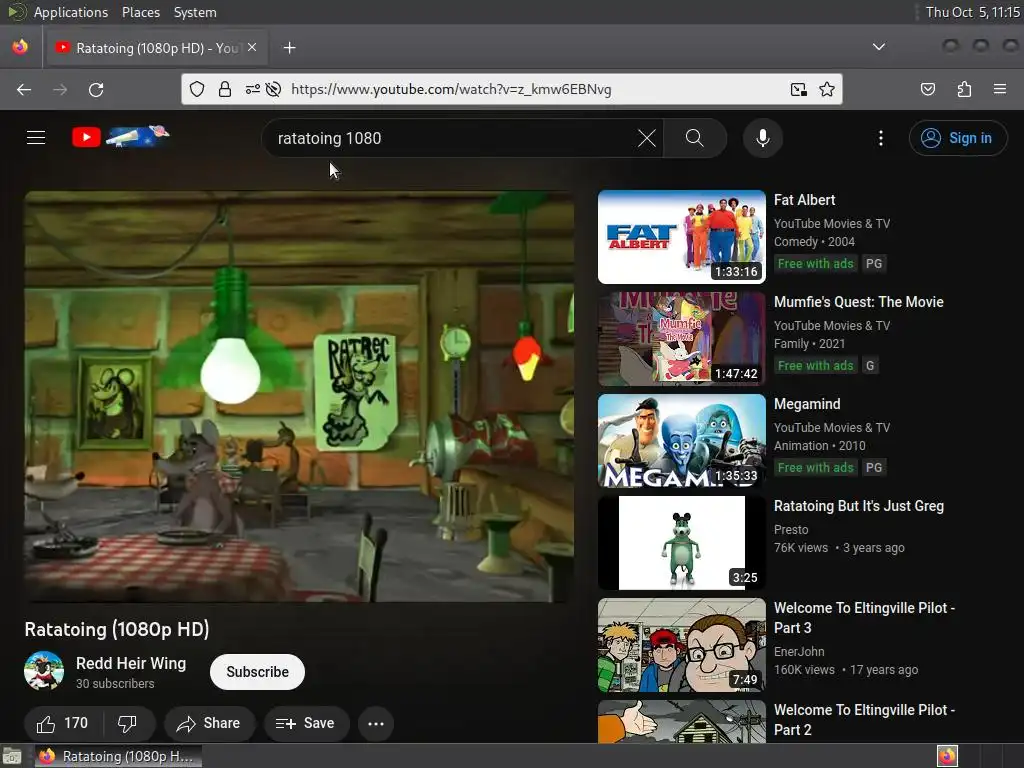The width and height of the screenshot is (1024, 768).
Task: Click the autoplay blocked icon in address bar
Action: tap(274, 89)
